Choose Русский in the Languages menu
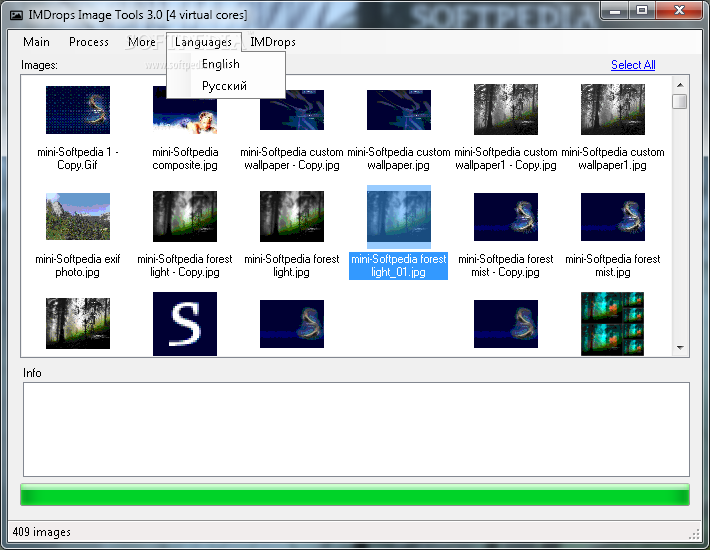Screen dimensions: 710x550 (x=225, y=86)
